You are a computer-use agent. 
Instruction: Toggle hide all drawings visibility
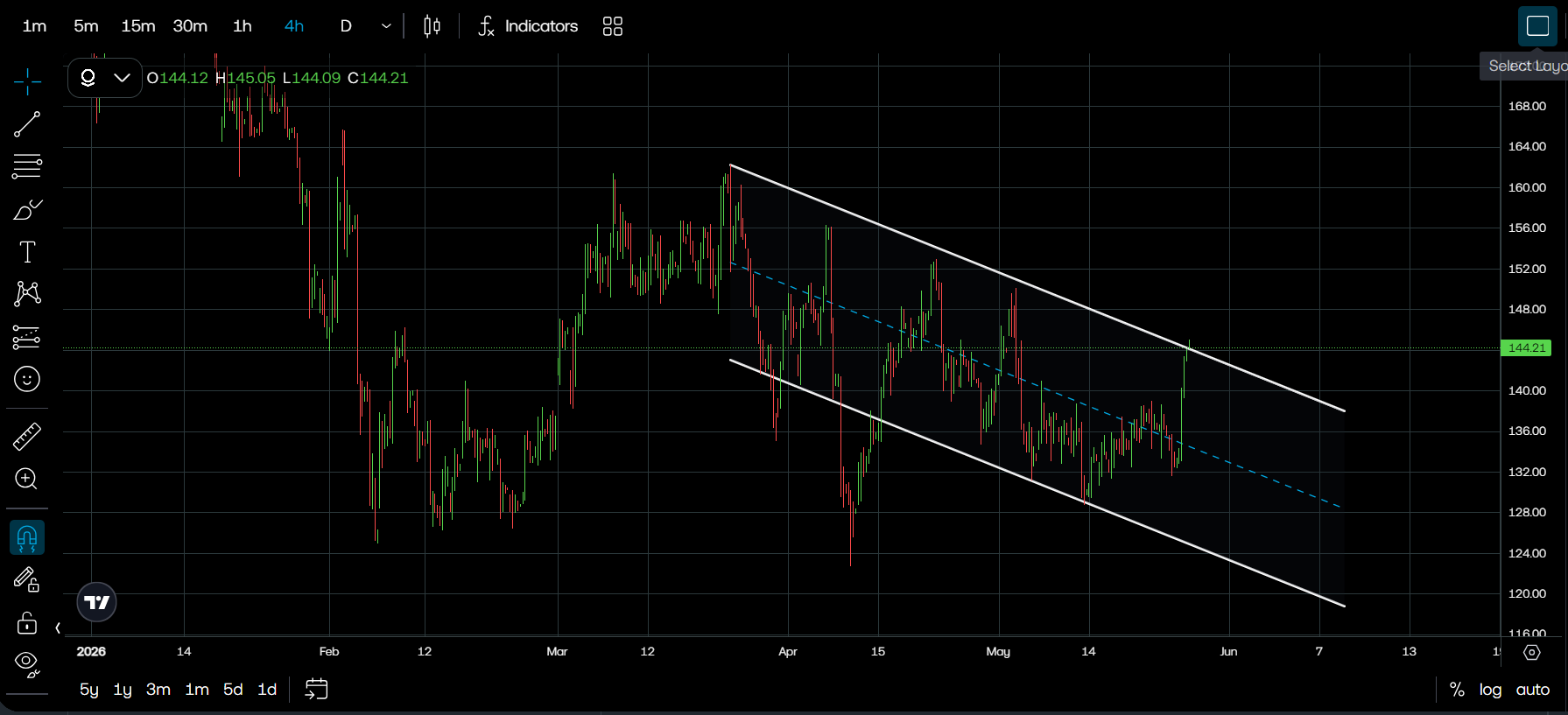[x=27, y=664]
